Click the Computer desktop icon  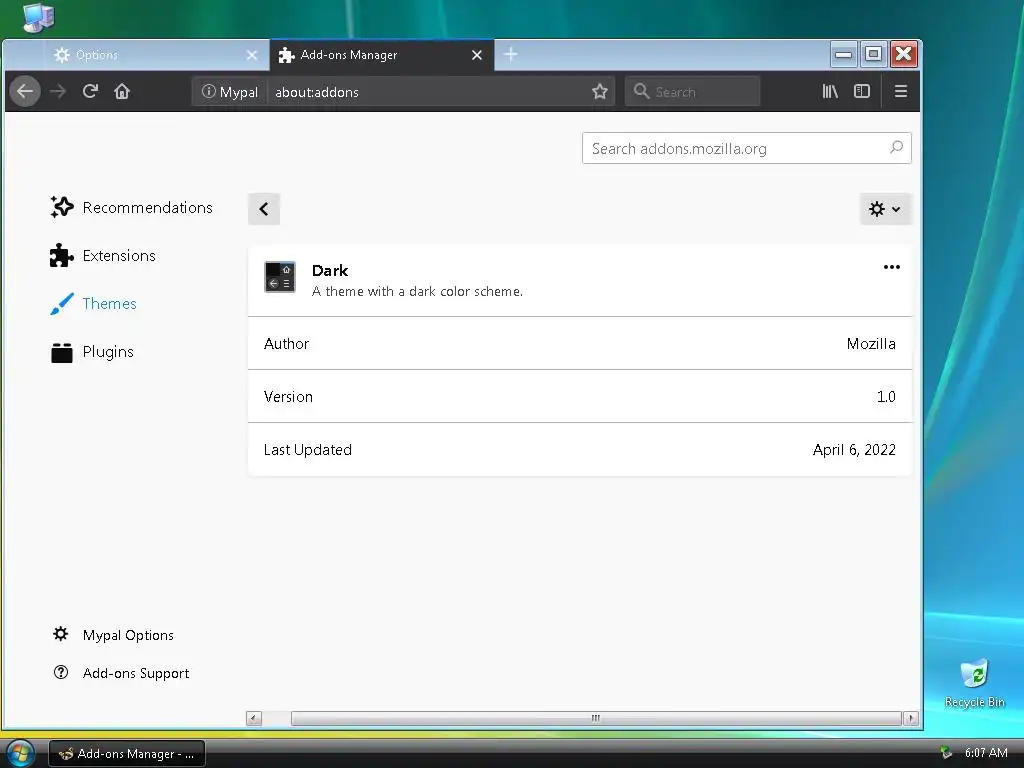click(38, 17)
